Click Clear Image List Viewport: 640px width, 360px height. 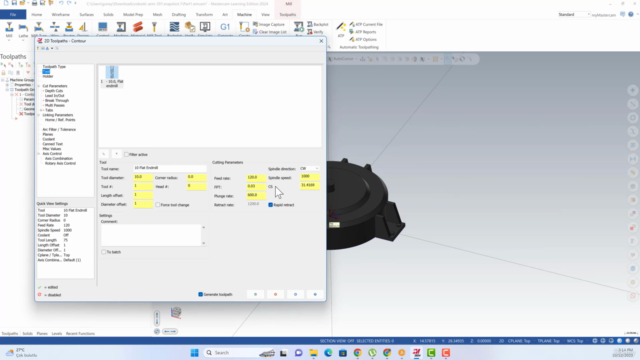[x=269, y=32]
